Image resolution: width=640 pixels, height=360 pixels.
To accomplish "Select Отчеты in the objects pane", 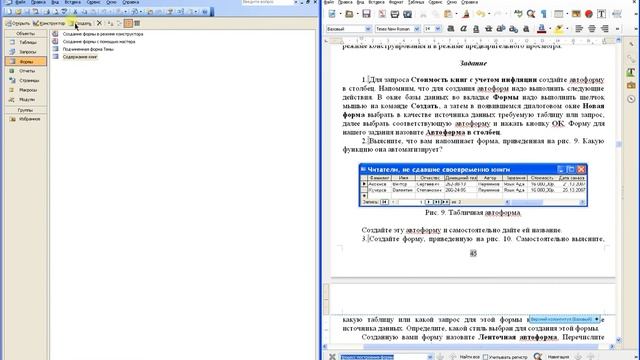I will click(26, 71).
